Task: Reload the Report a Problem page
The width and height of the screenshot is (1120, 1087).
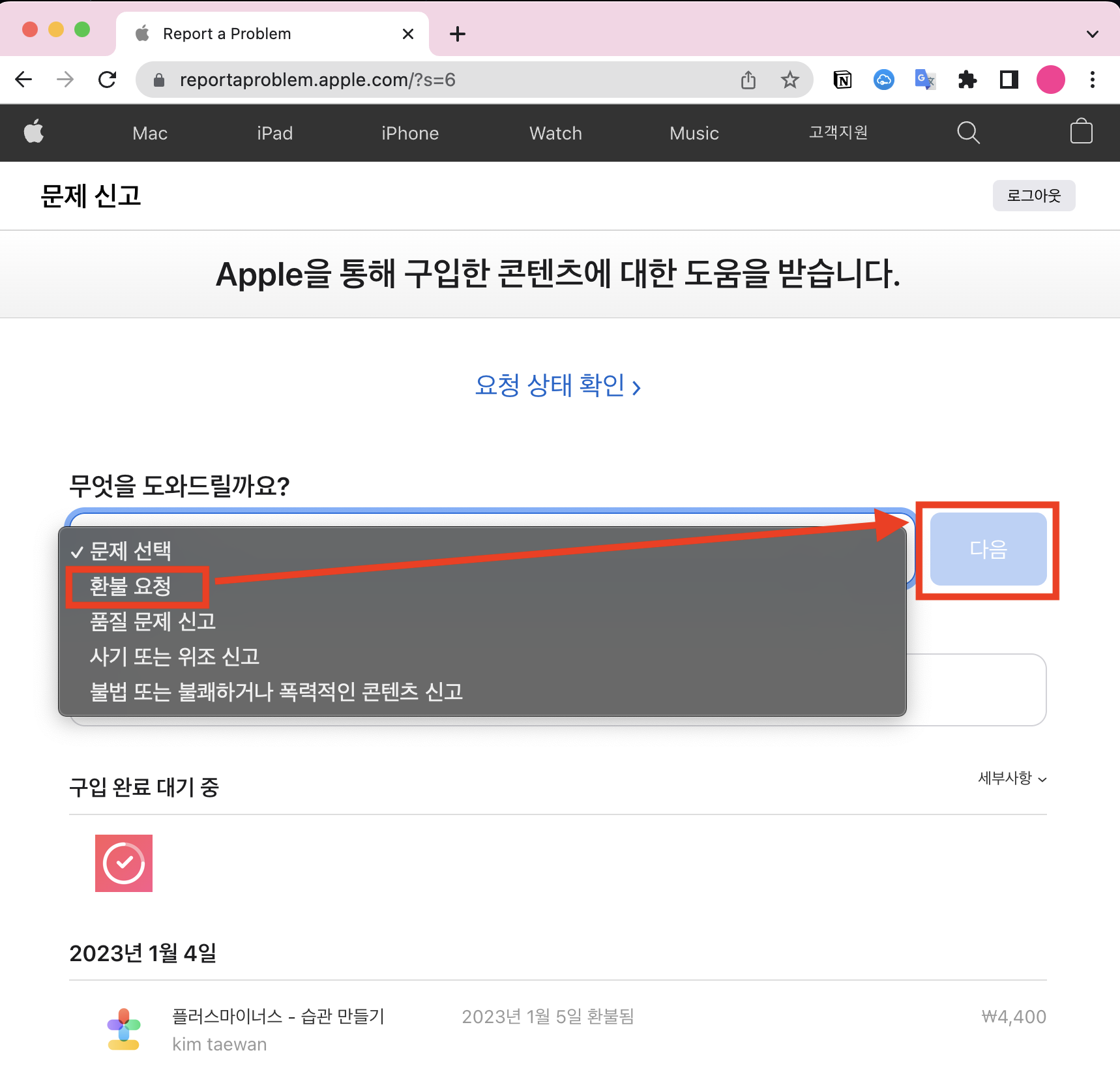Action: click(x=107, y=80)
